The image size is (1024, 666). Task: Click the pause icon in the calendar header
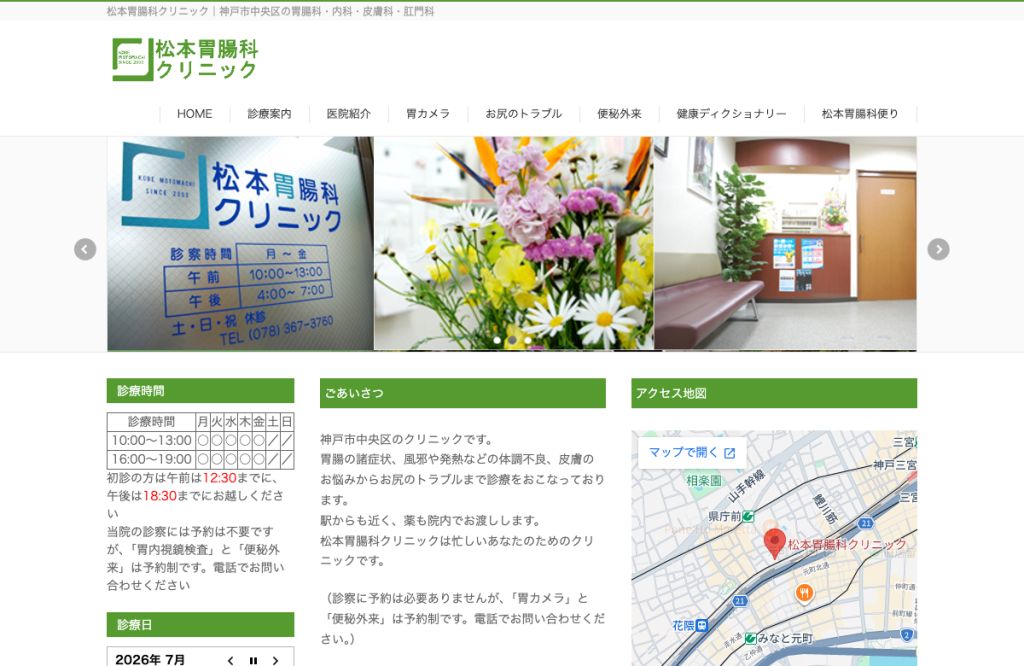tap(253, 661)
